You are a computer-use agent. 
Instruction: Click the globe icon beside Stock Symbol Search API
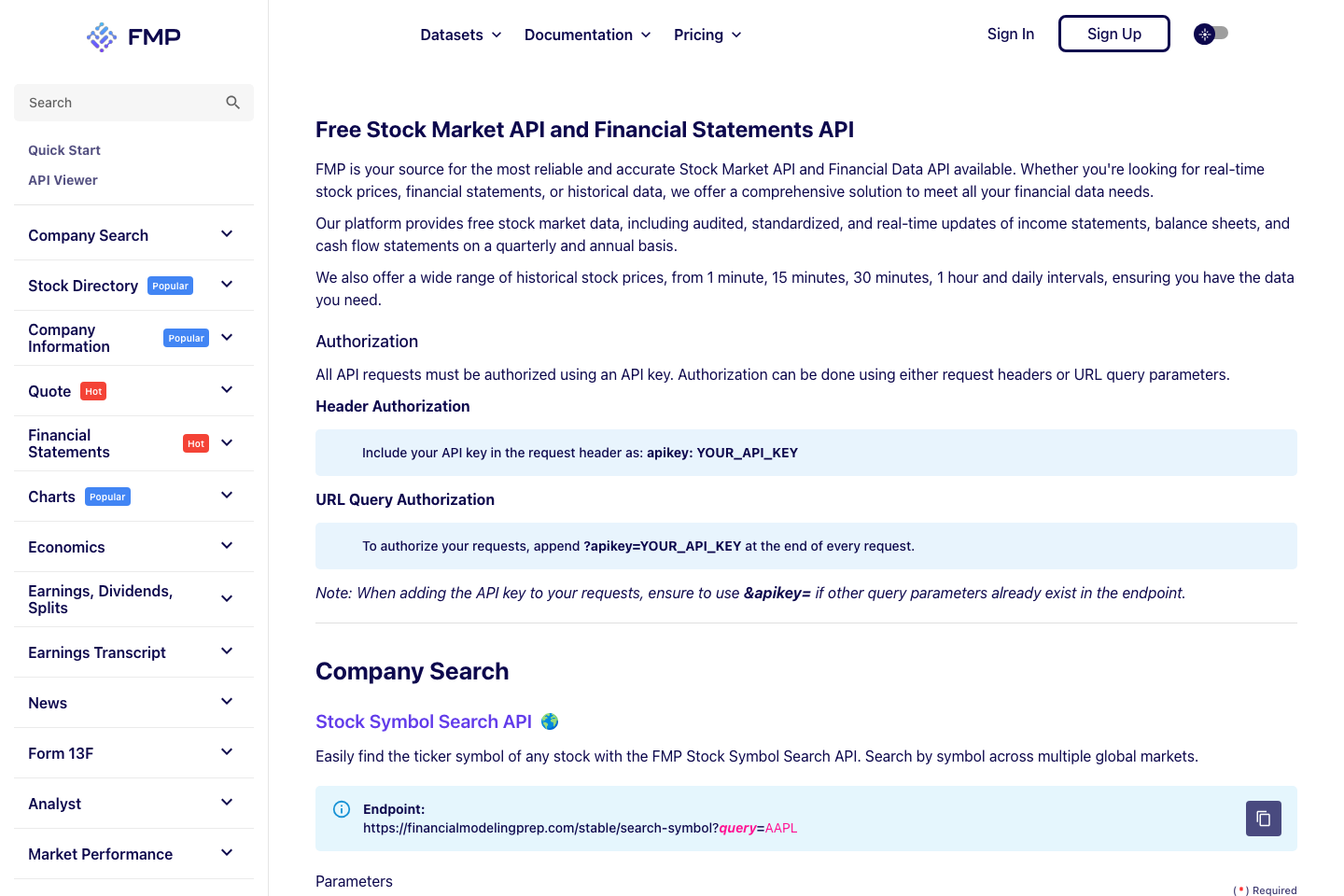550,721
